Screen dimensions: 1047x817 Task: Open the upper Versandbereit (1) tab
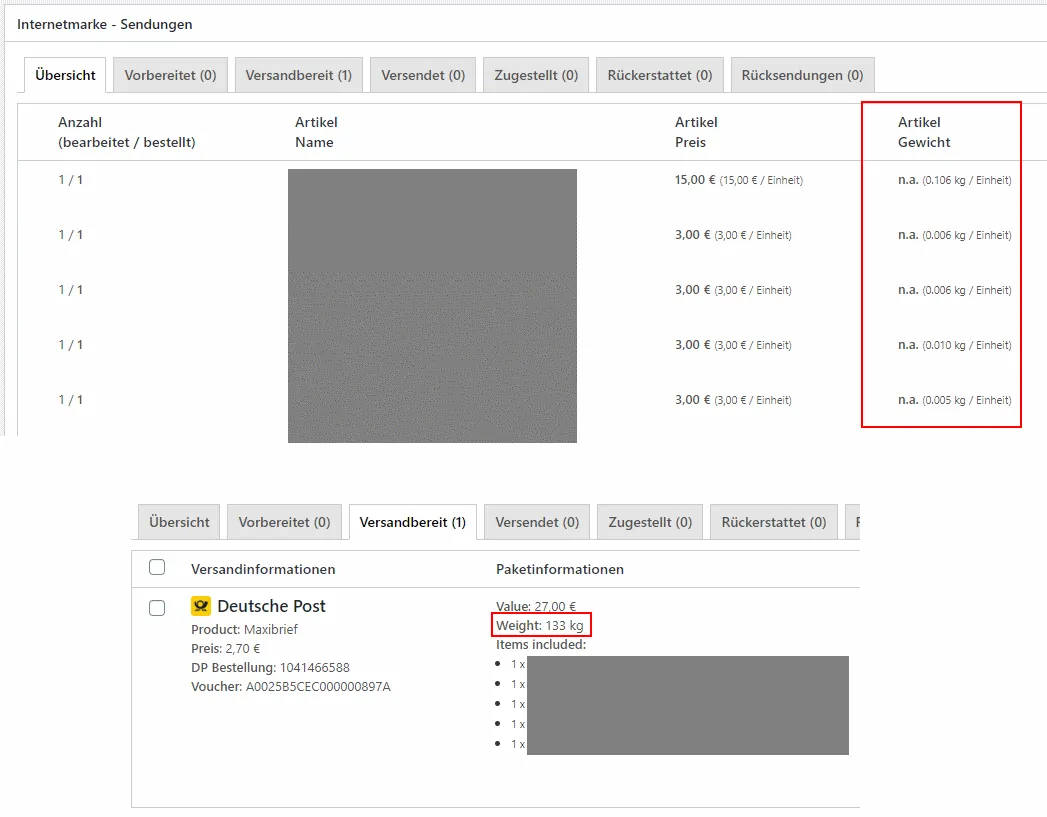coord(298,75)
